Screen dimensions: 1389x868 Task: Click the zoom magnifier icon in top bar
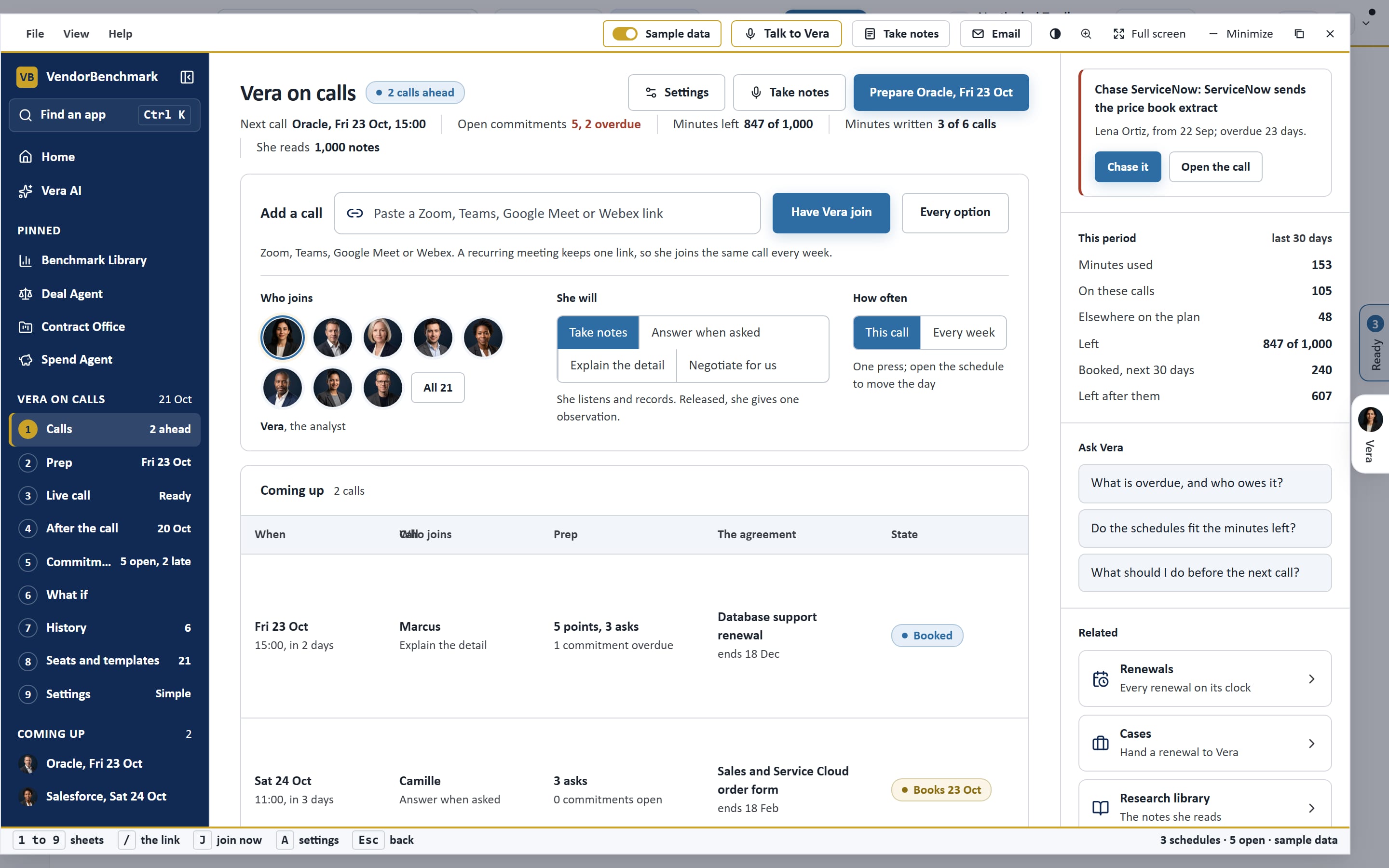click(x=1086, y=34)
